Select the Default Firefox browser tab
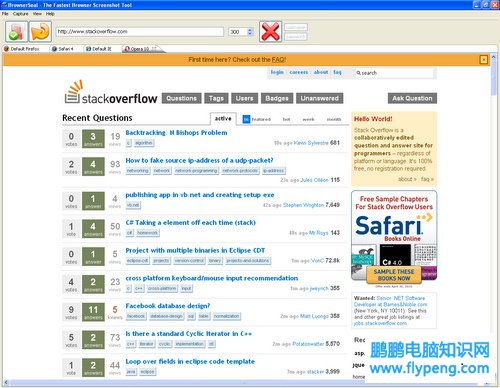 pyautogui.click(x=22, y=49)
